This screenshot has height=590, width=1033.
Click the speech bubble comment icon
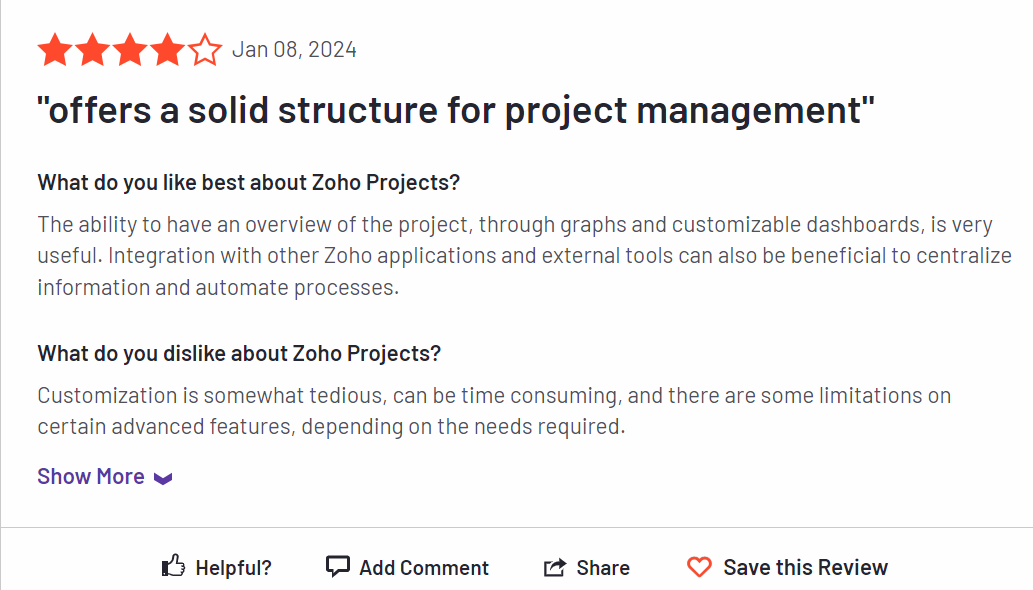(338, 566)
